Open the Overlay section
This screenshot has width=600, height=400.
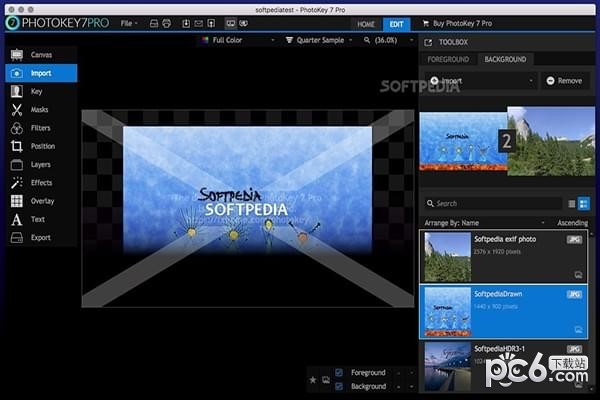(x=41, y=201)
